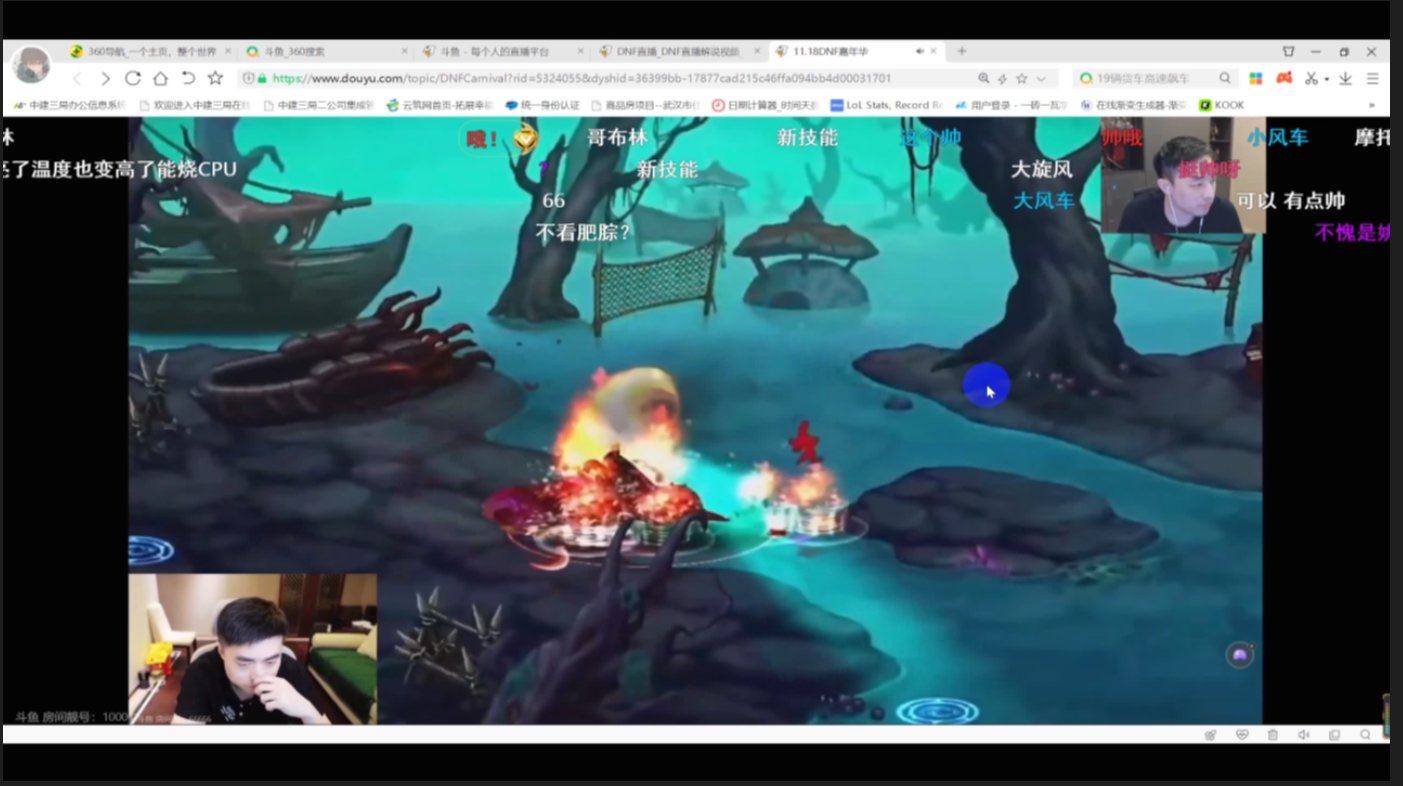Click the search box magnifier icon
Screen dimensions: 1403x786
pyautogui.click(x=1225, y=78)
